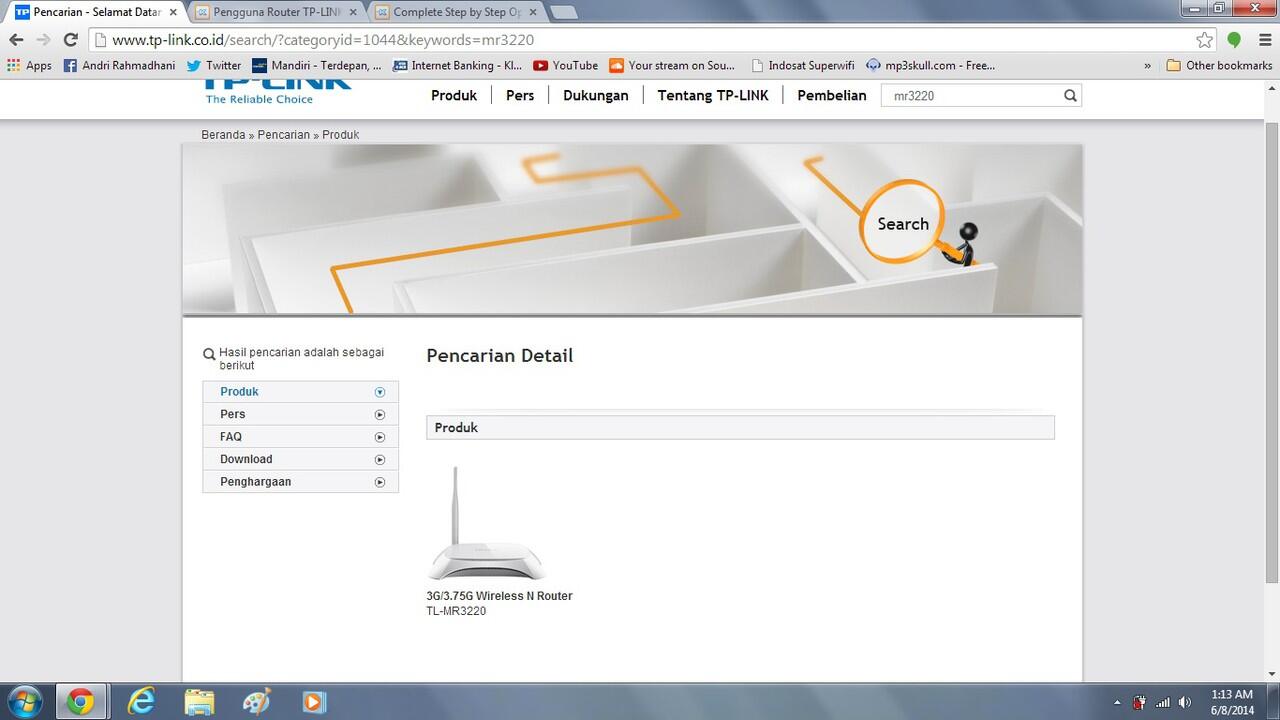Open the Produk top navigation menu
The height and width of the screenshot is (720, 1280).
pos(454,95)
